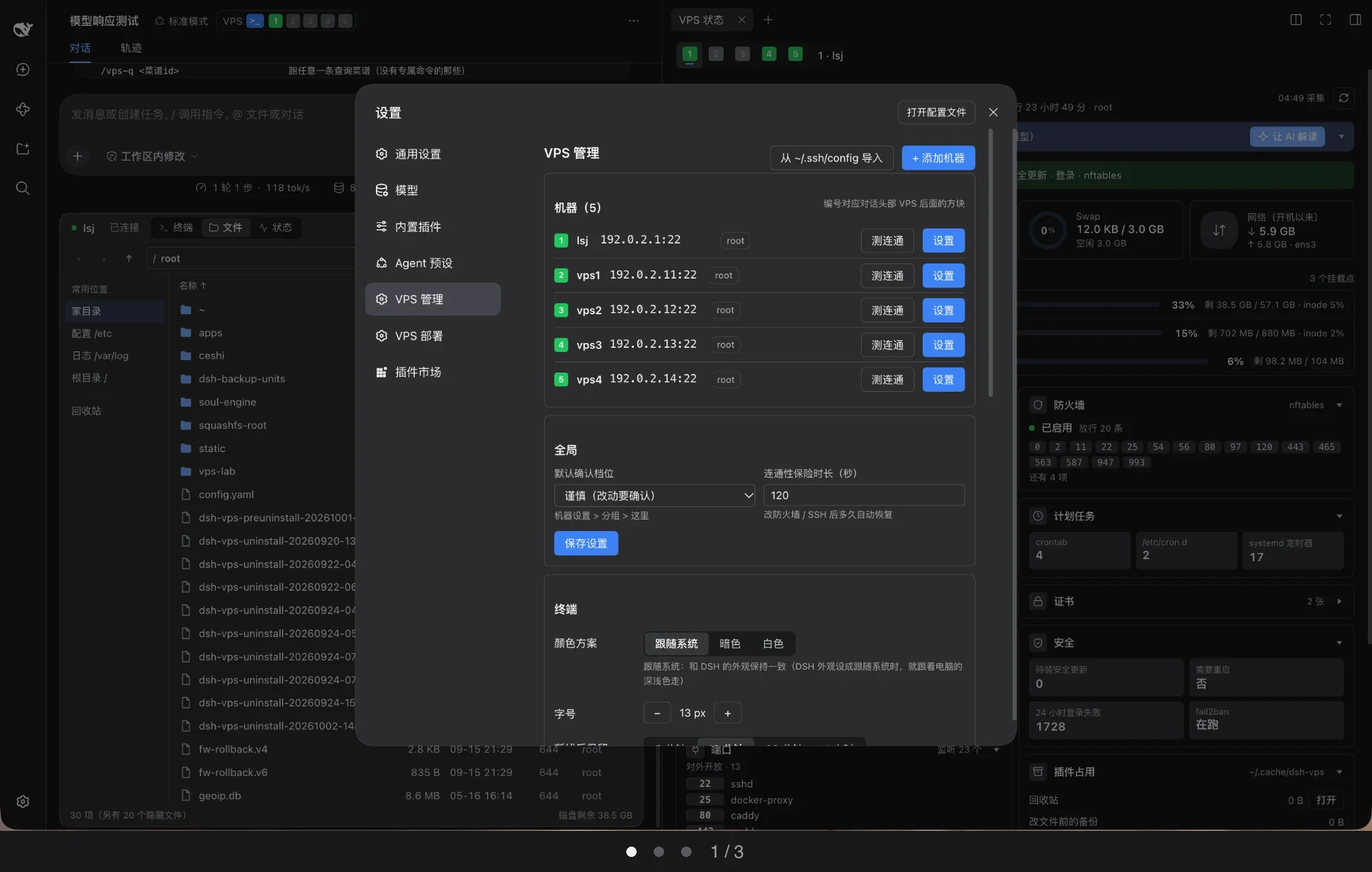Click 让 AI 解读 button
The height and width of the screenshot is (872, 1372).
coord(1287,137)
